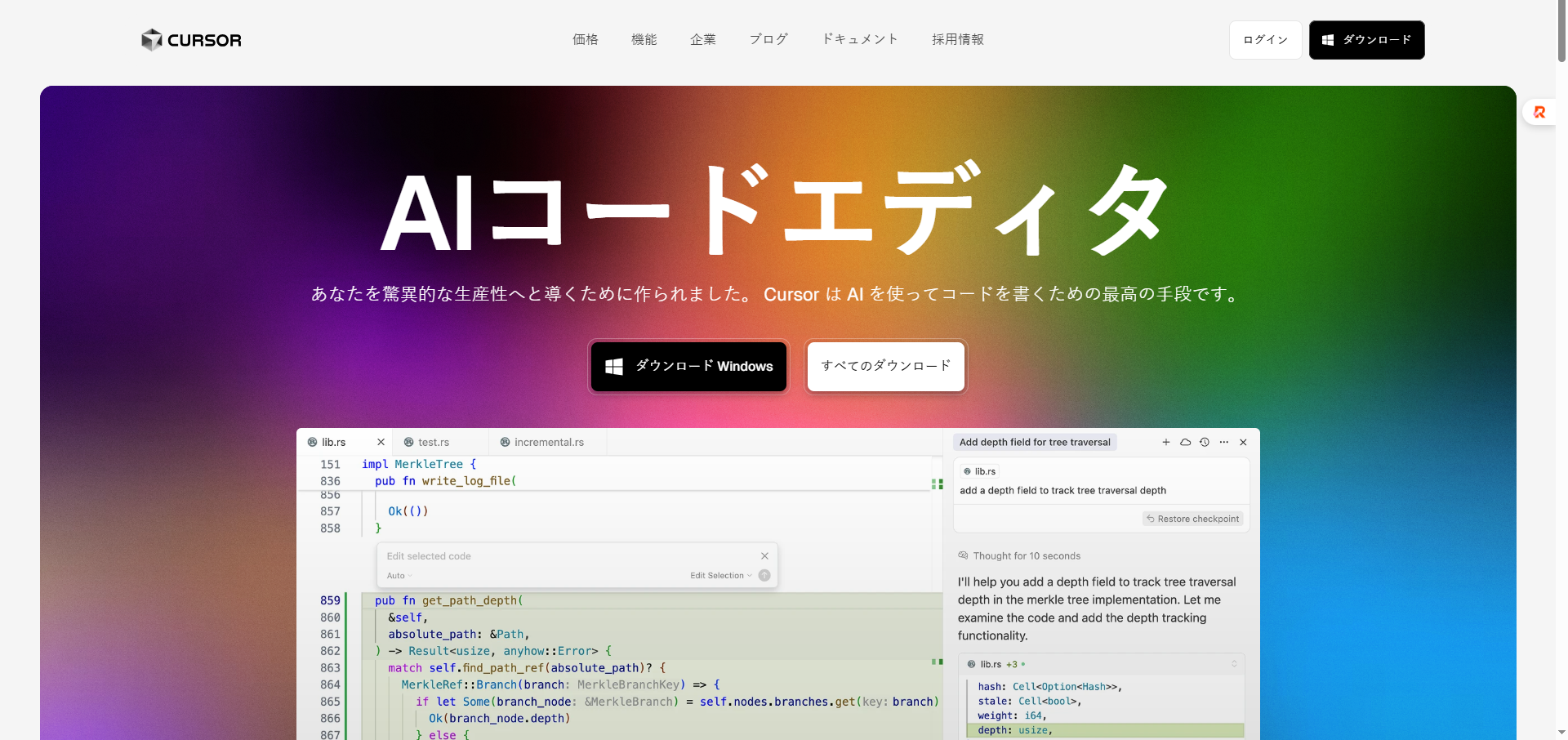1568x740 pixels.
Task: Open the 採用情報 nav item
Action: [958, 39]
